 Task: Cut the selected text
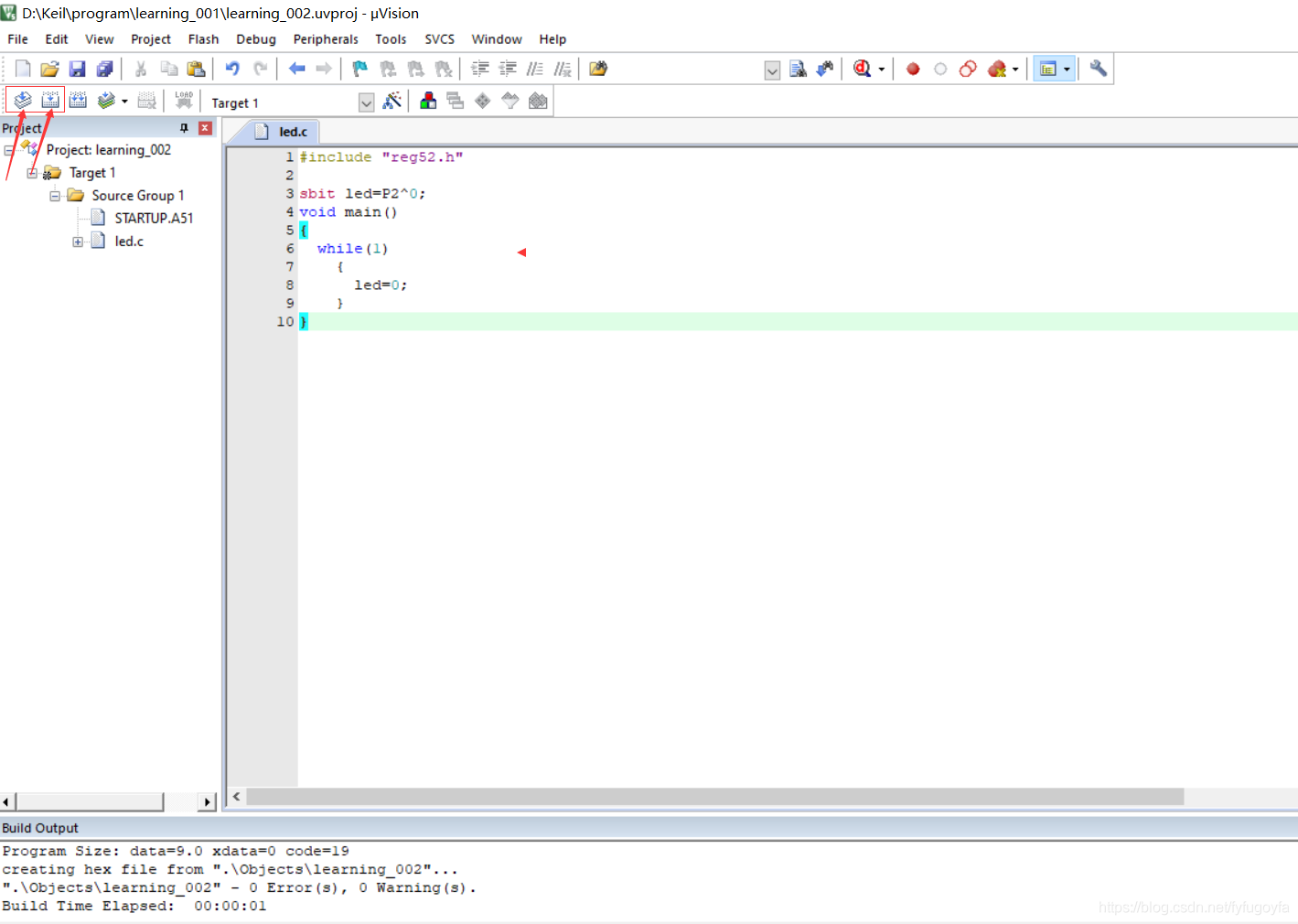141,69
